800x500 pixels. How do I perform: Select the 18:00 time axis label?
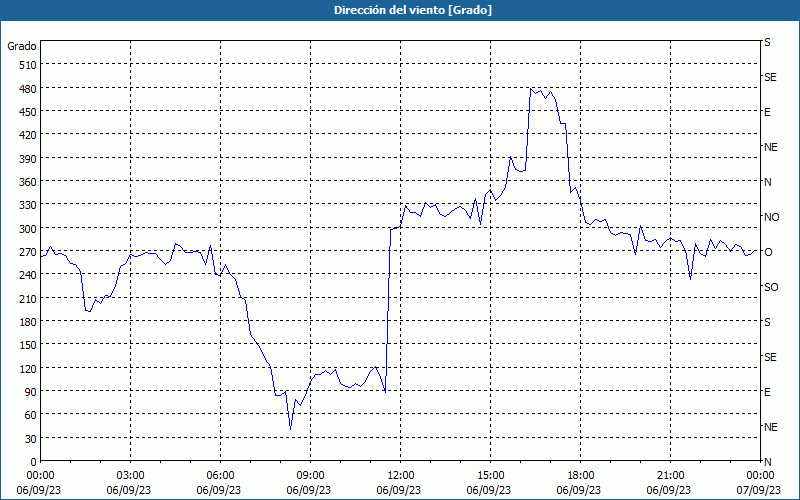pos(581,476)
